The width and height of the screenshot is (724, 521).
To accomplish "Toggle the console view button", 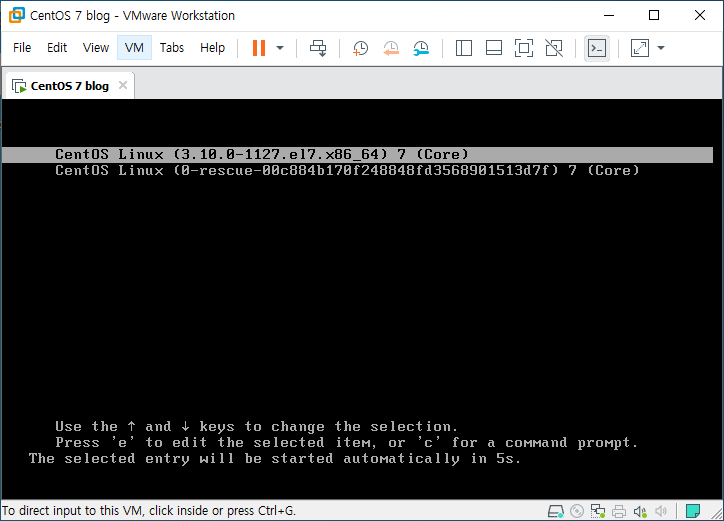I will coord(597,48).
